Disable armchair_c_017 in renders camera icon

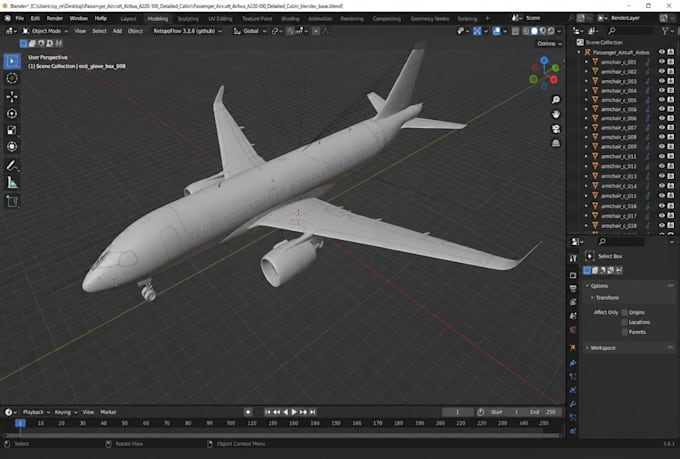pyautogui.click(x=670, y=216)
